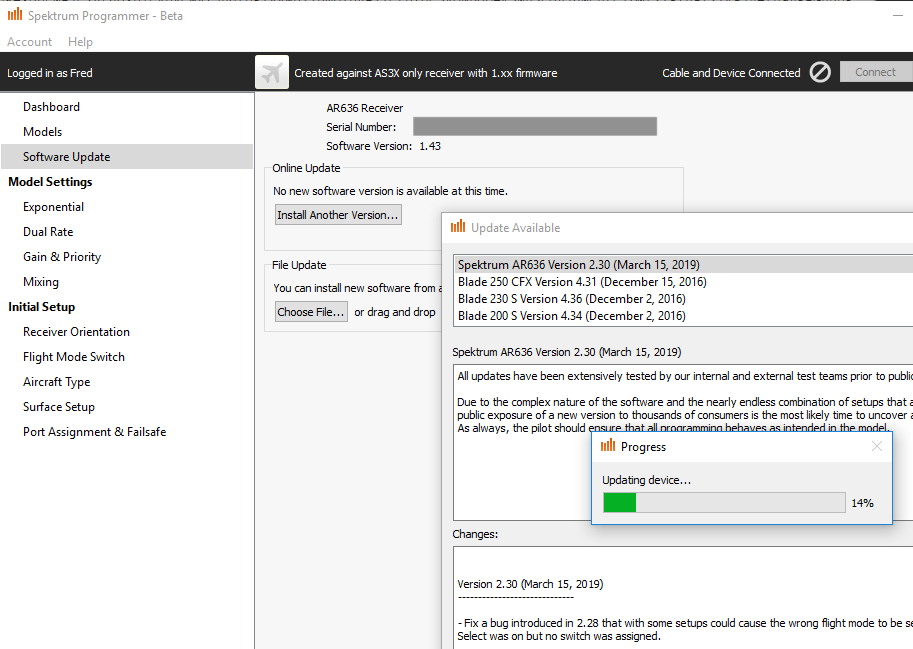Open the Help menu
Viewport: 913px width, 649px height.
(80, 42)
